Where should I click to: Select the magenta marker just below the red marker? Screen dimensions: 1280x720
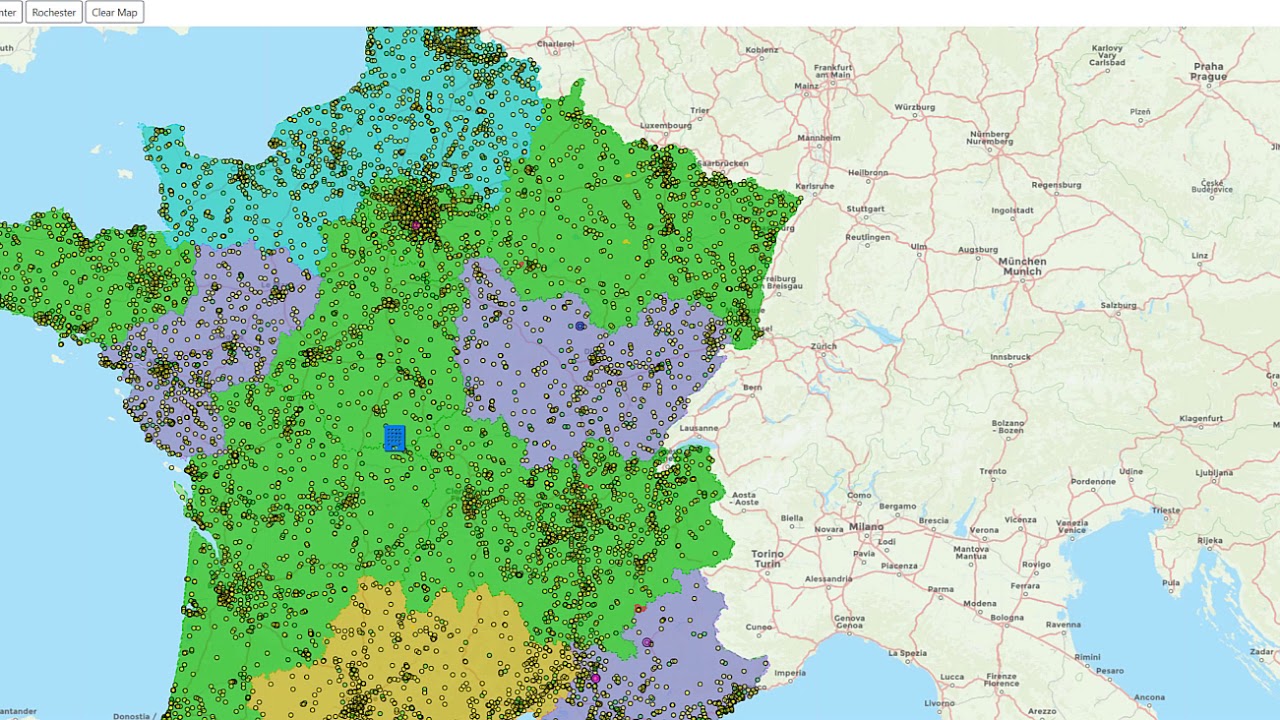(x=647, y=643)
